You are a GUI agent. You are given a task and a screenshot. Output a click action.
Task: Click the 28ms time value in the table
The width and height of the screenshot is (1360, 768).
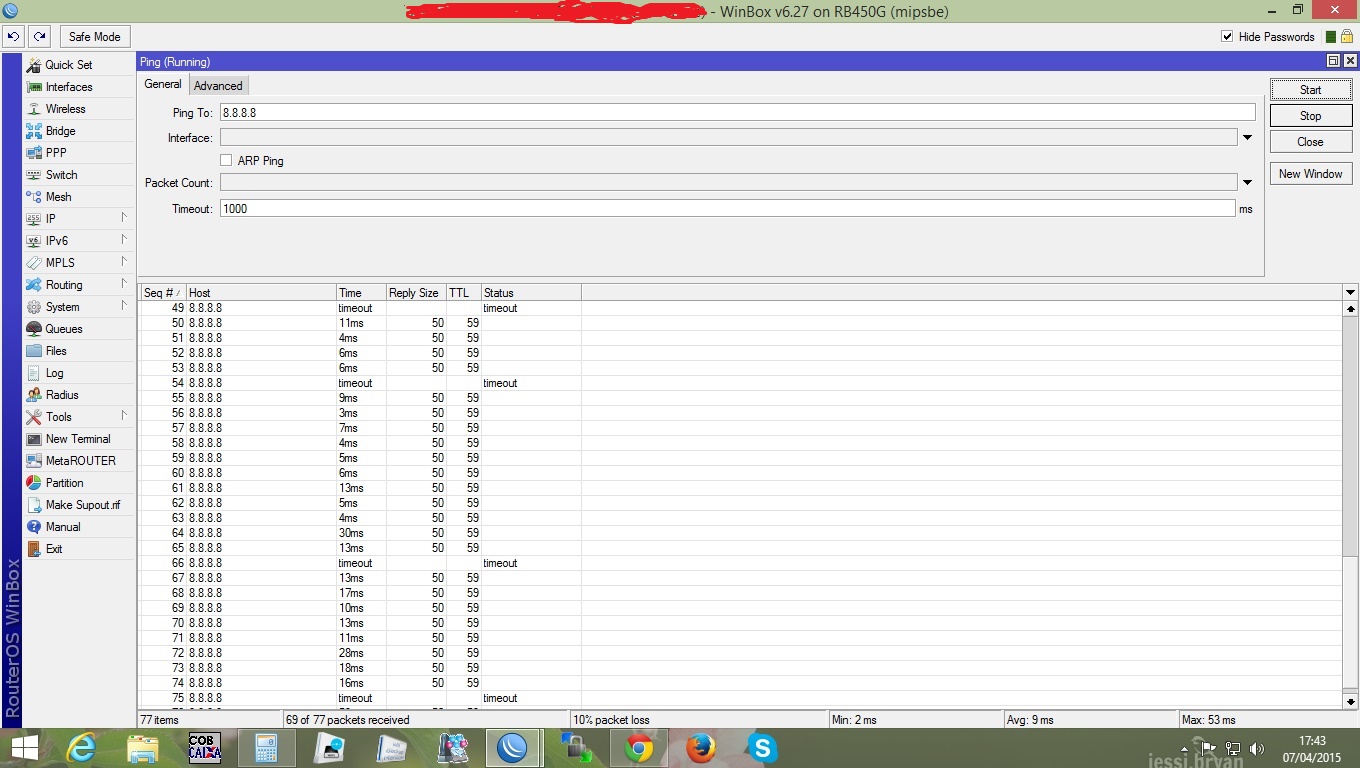pos(351,653)
